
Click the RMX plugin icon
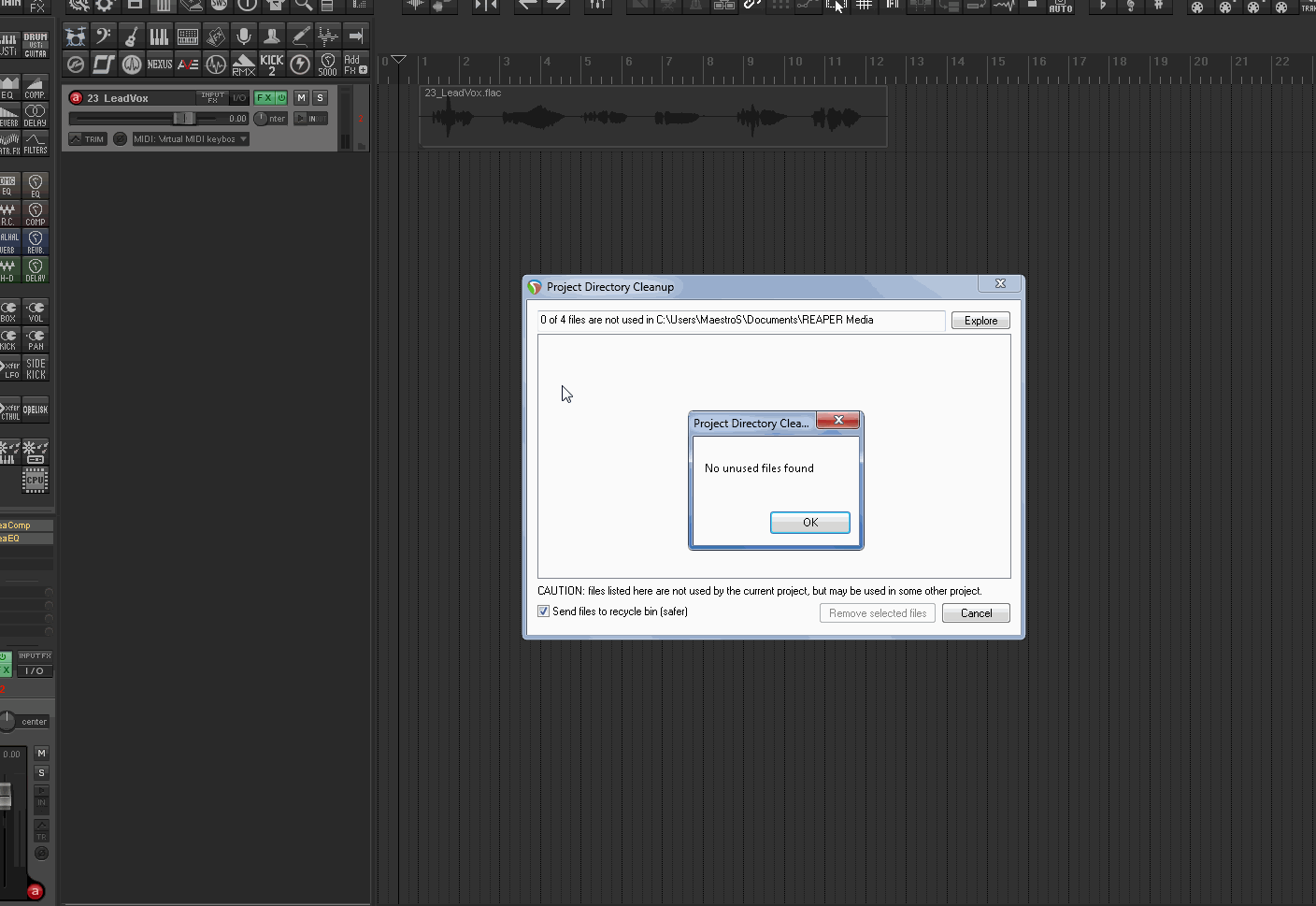(243, 65)
